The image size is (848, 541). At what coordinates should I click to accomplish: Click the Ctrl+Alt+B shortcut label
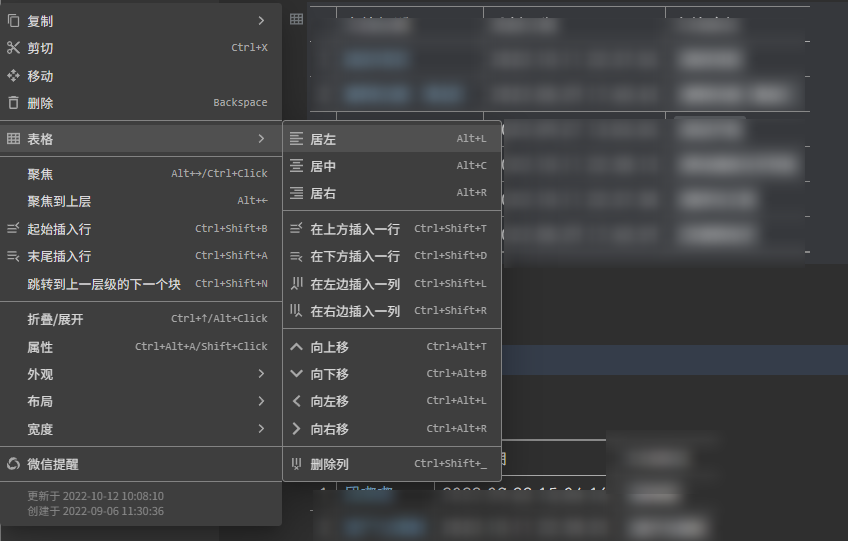point(456,373)
